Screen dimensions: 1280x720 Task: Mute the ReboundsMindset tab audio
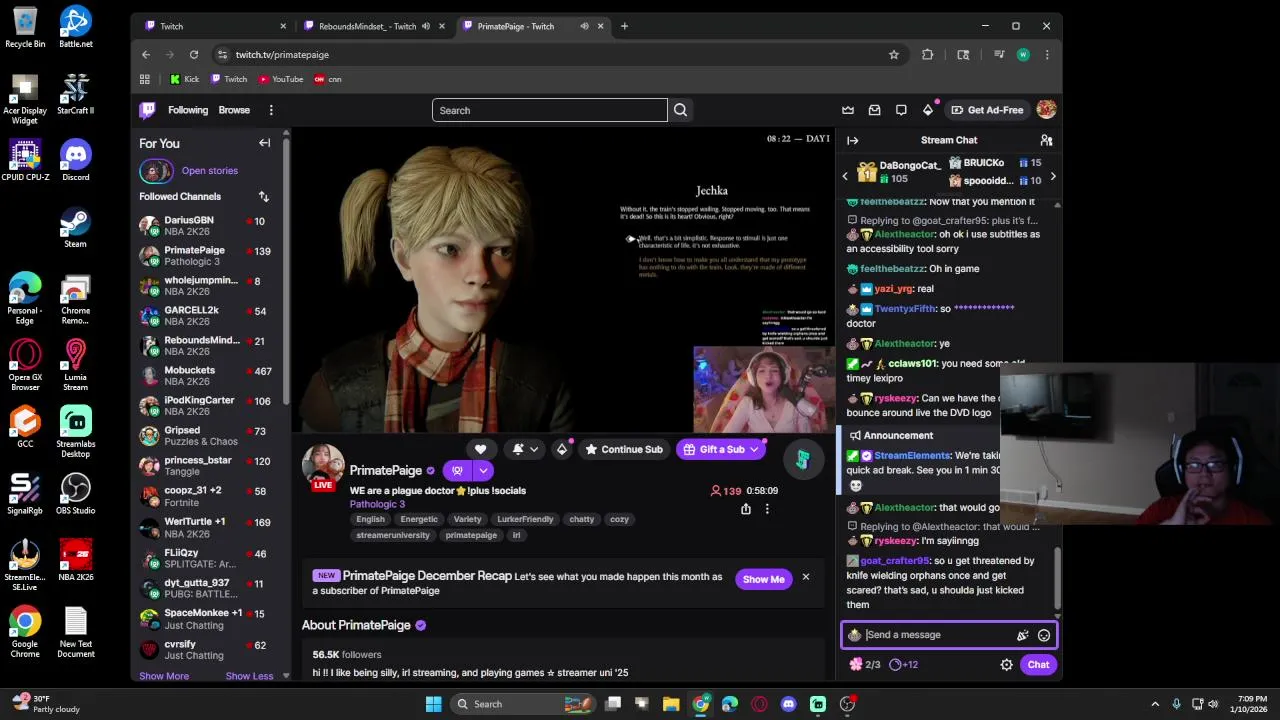pos(426,26)
